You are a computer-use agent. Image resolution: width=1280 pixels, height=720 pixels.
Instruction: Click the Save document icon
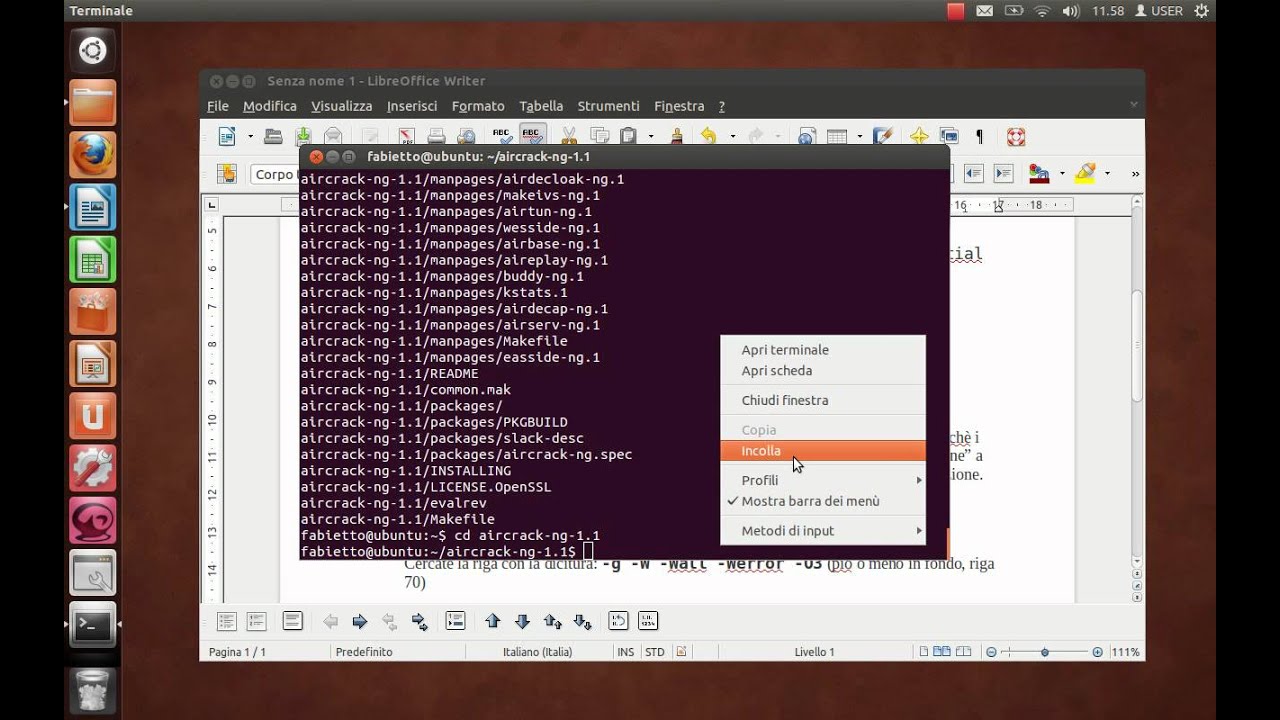coord(303,136)
